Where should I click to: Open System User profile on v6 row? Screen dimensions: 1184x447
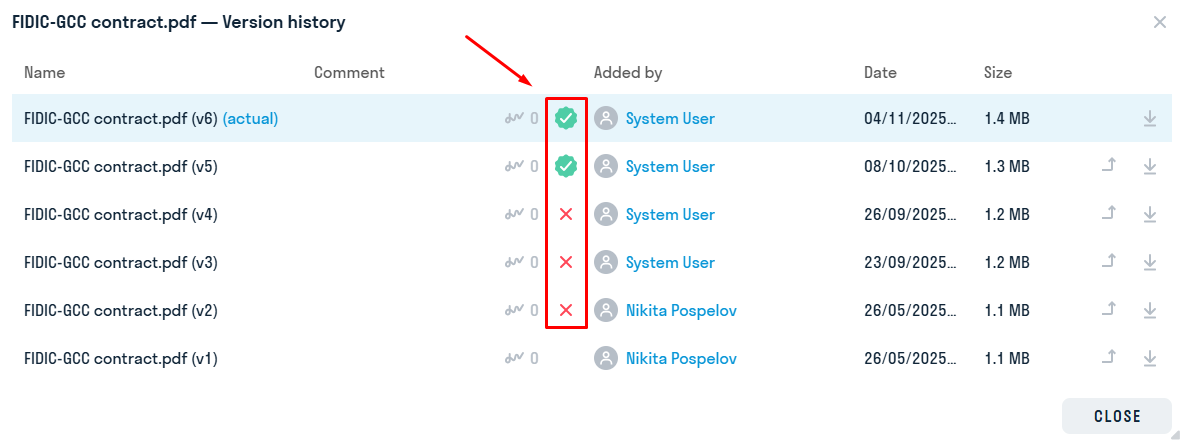[x=670, y=119]
